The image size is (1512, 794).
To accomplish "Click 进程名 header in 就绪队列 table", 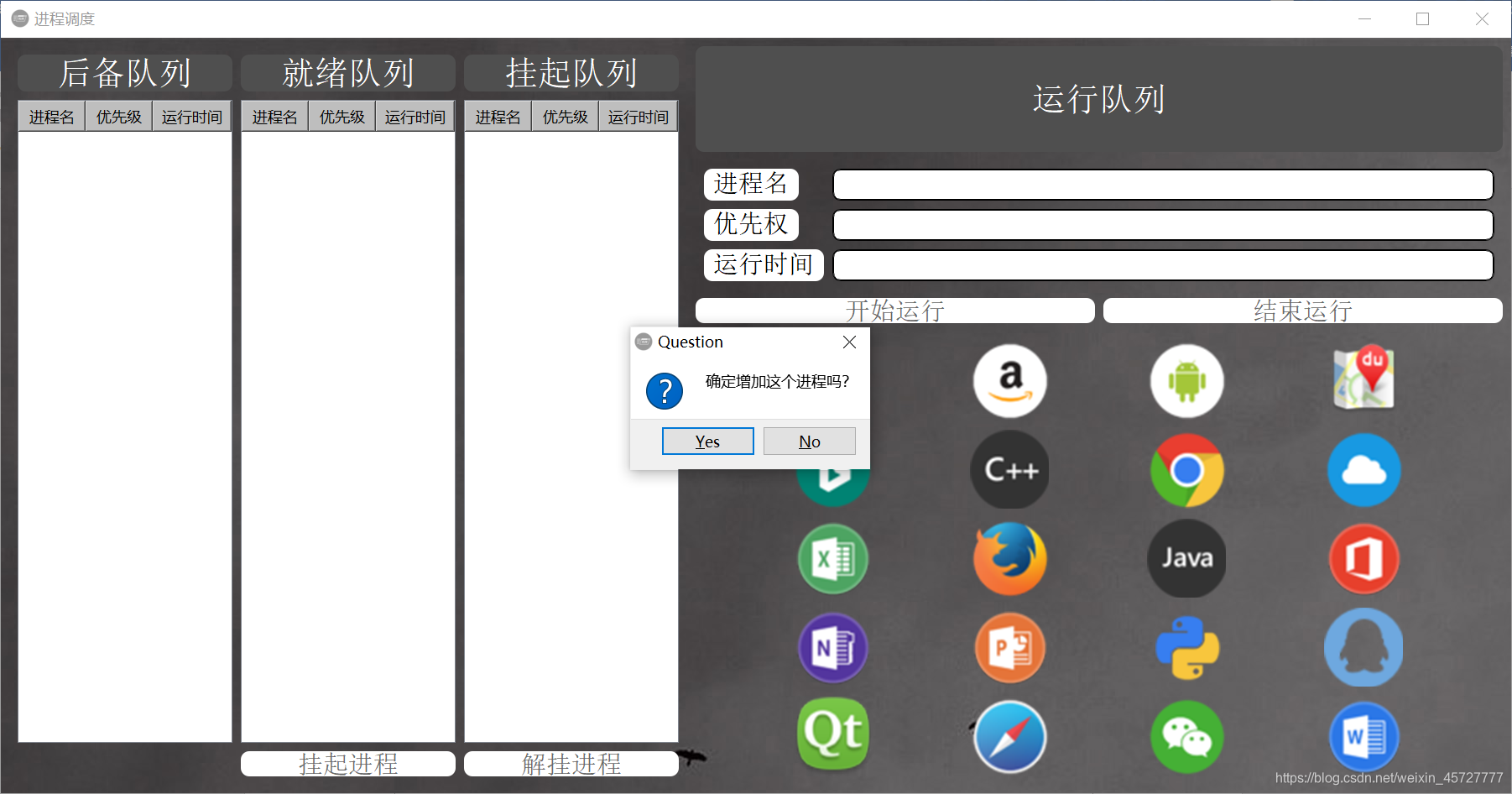I will [x=275, y=117].
